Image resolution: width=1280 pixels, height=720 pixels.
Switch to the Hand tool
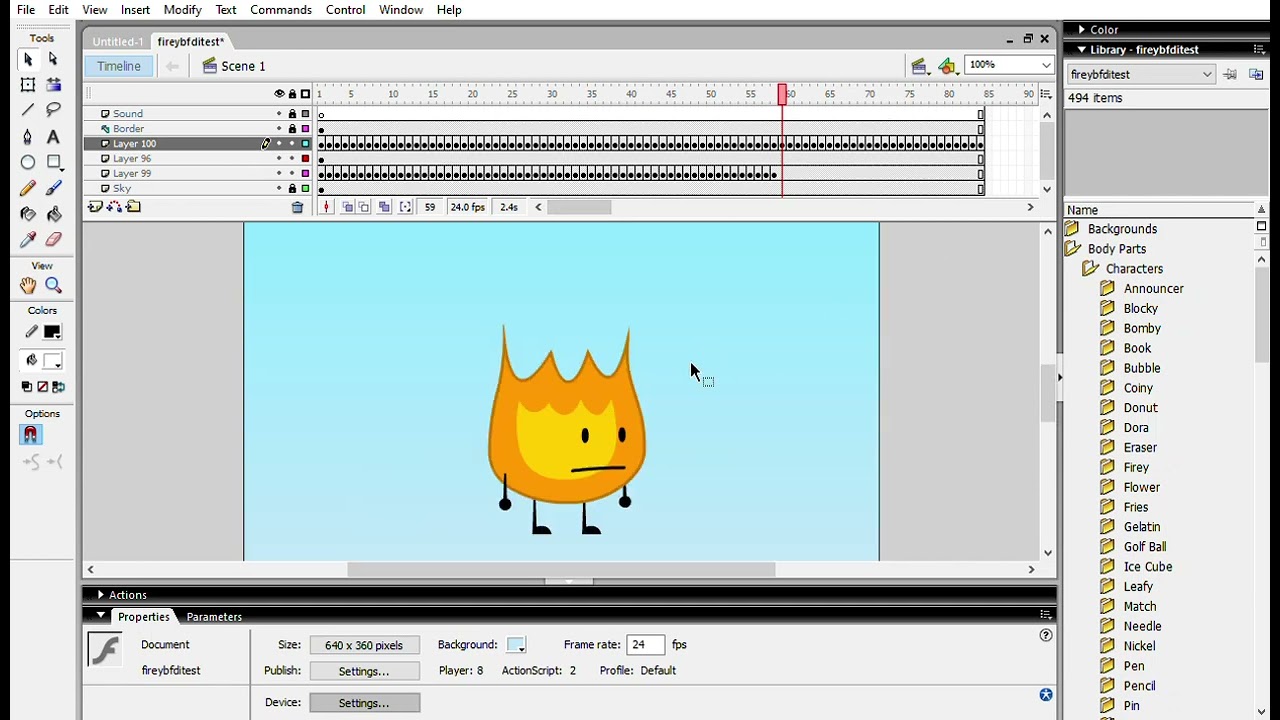[28, 286]
